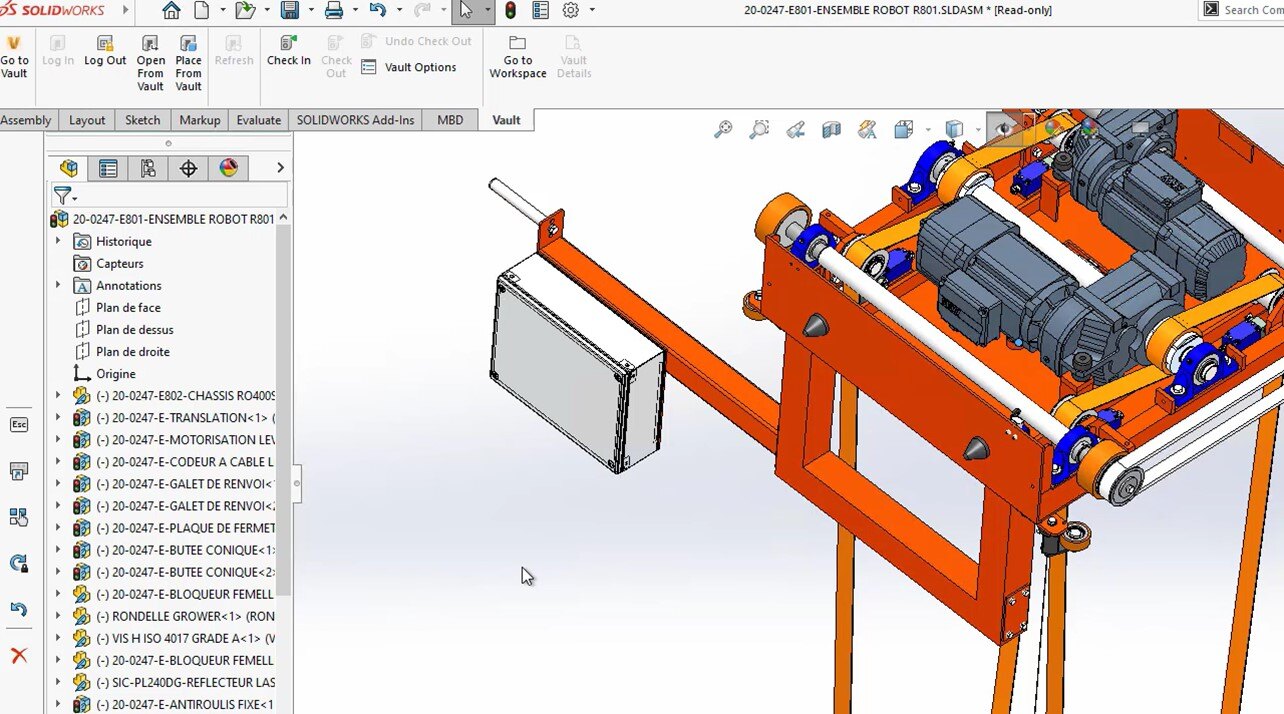The image size is (1284, 714).
Task: Open the Display Style dropdown arrow
Action: click(x=977, y=130)
